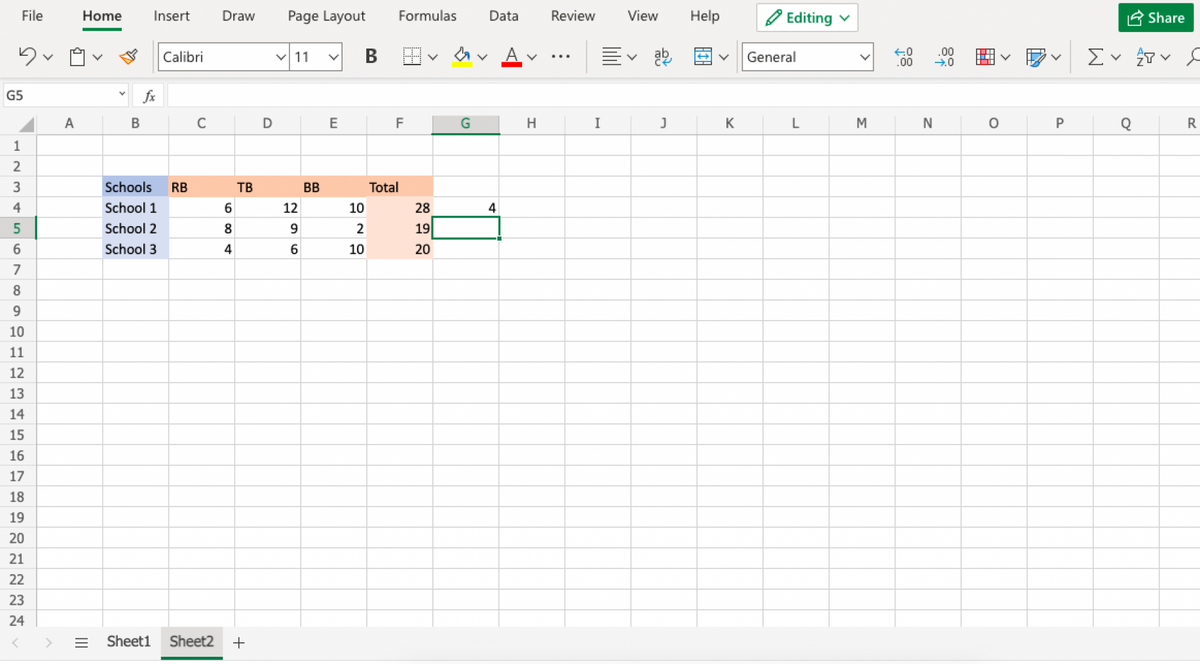Open the more options ellipsis
Viewport: 1200px width, 664px height.
click(561, 57)
